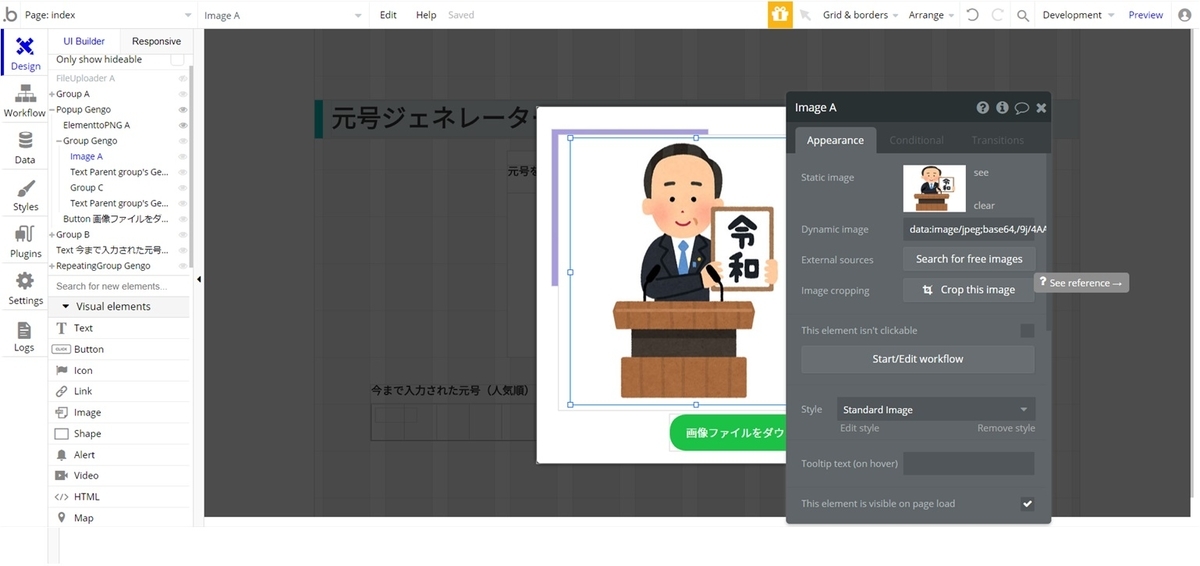Open the Standard Image style dropdown

coord(935,410)
